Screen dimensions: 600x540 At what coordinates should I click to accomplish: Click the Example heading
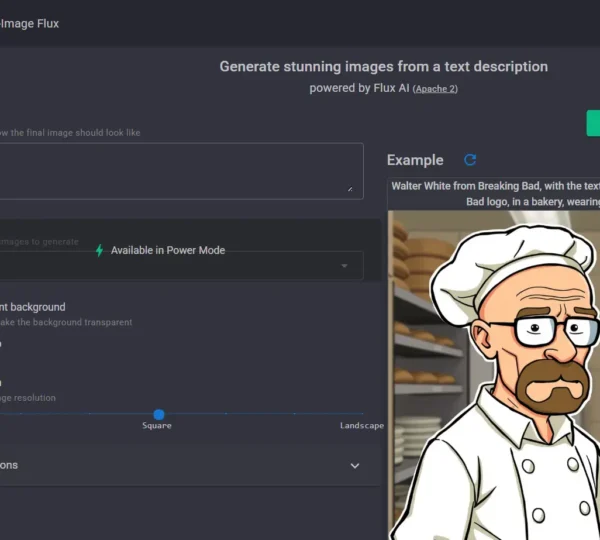coord(415,160)
